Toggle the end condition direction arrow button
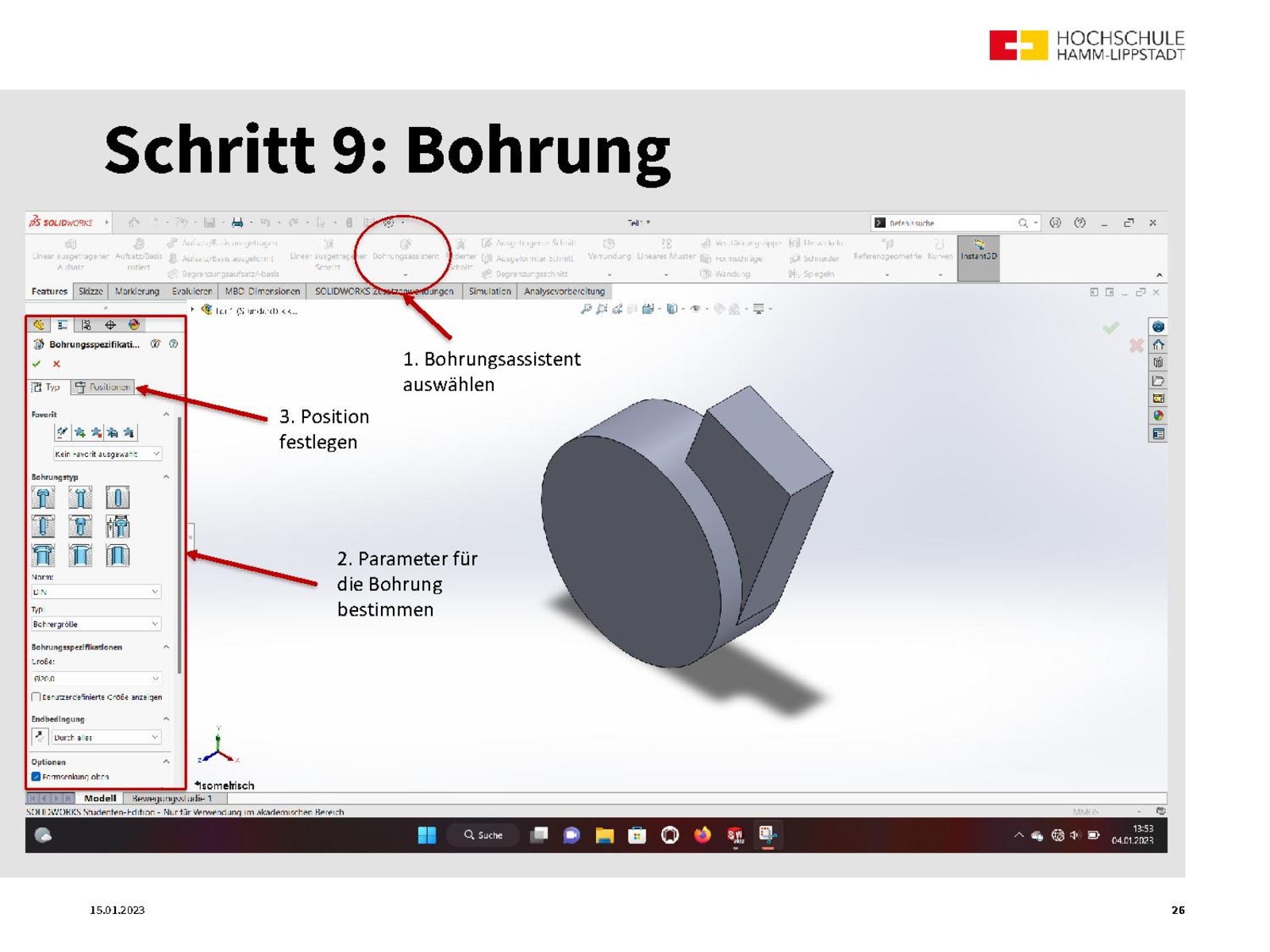This screenshot has width=1270, height=952. click(40, 737)
